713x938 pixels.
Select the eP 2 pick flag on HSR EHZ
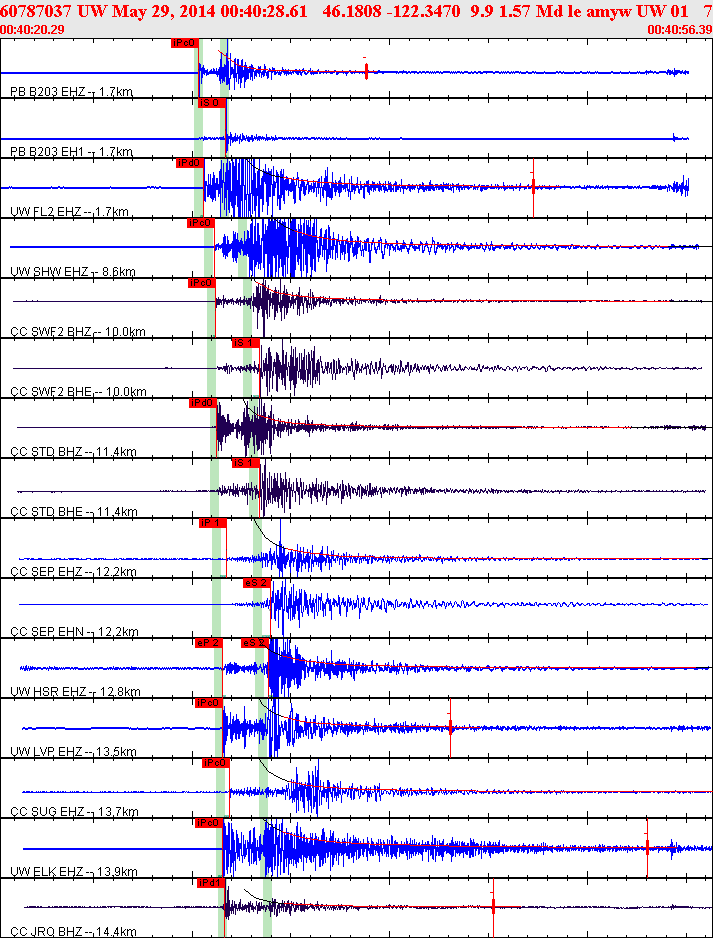(209, 643)
